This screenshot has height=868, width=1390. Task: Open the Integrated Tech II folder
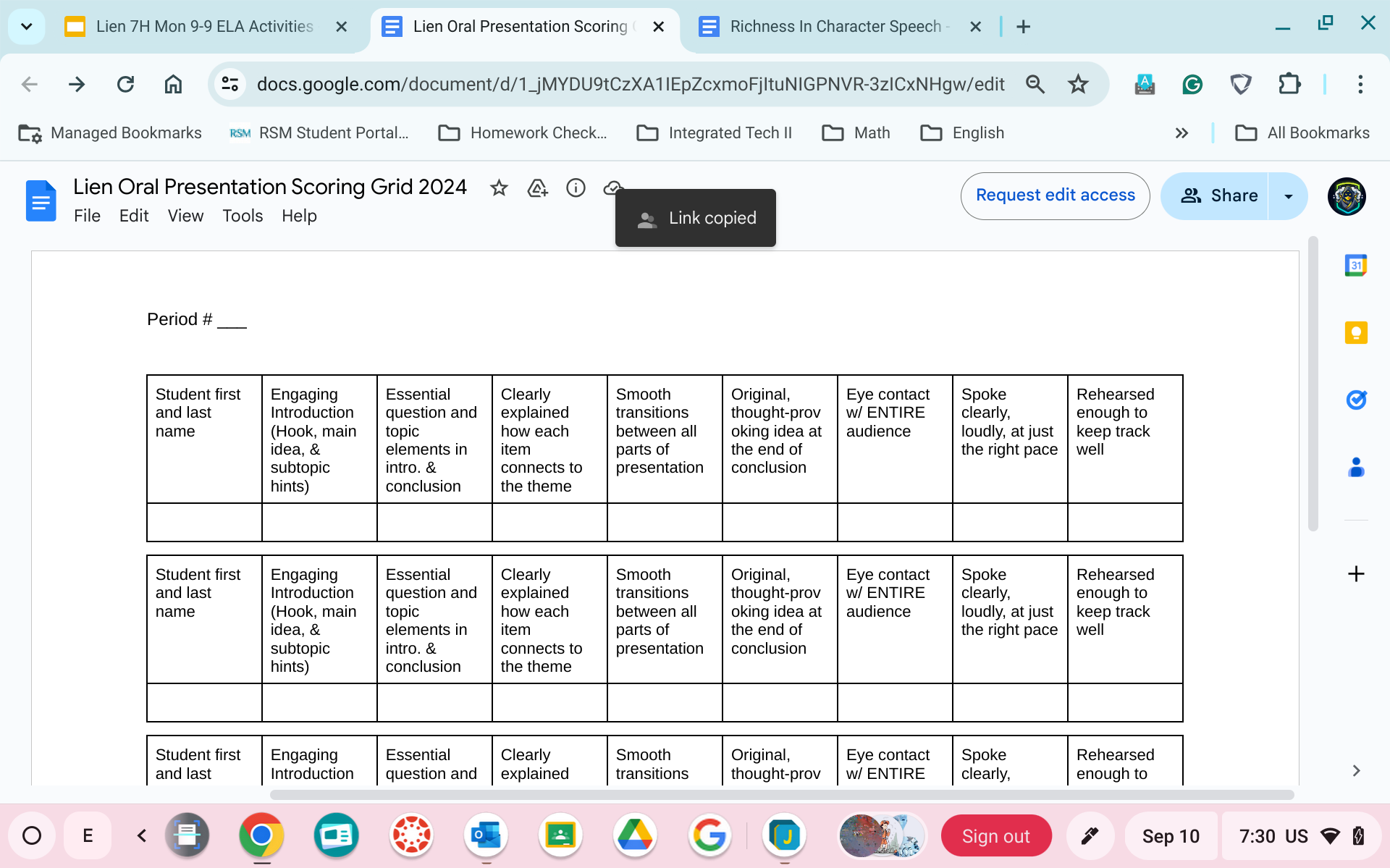point(714,133)
